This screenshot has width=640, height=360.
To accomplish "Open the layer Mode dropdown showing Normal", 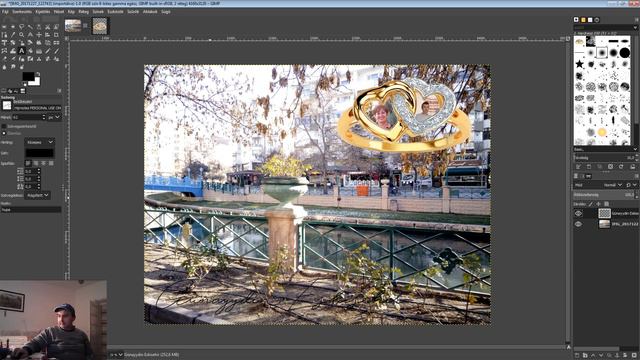I will click(612, 185).
